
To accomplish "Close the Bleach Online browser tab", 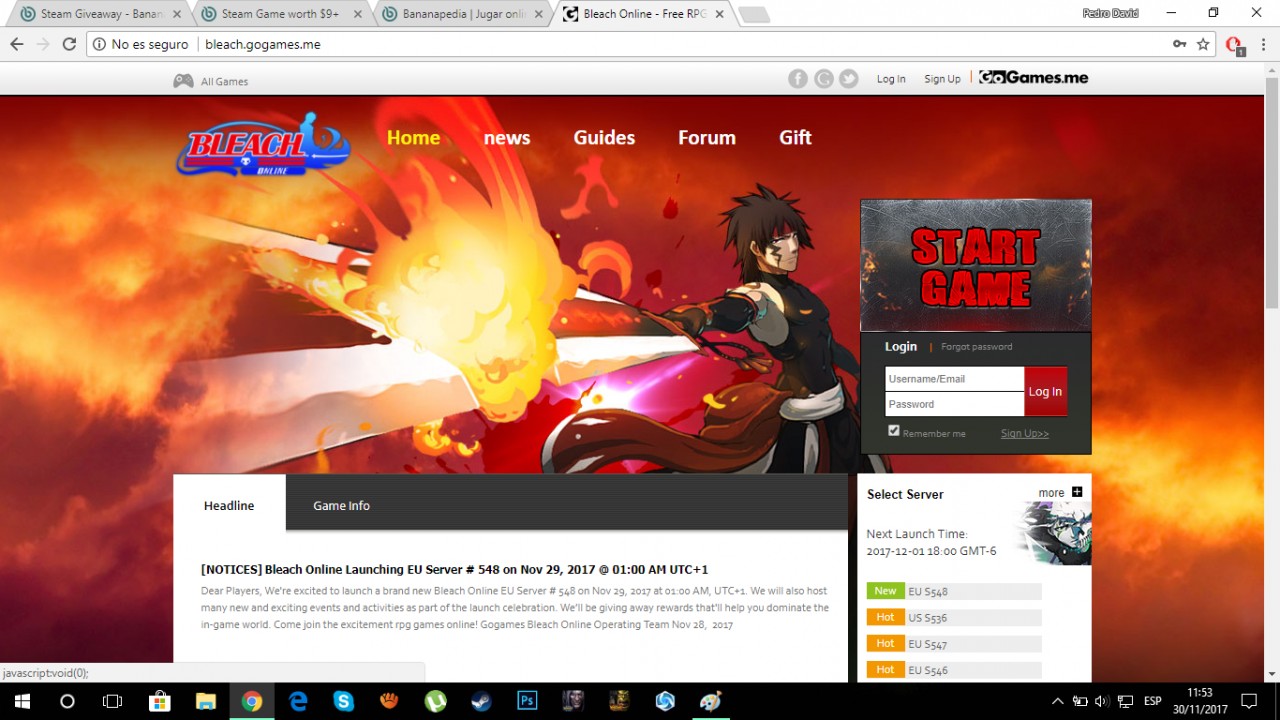I will (x=719, y=14).
